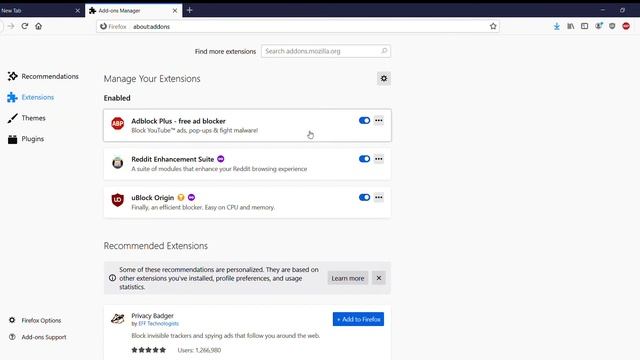640x360 pixels.
Task: Disable Adblock Plus with its toggle
Action: click(x=364, y=120)
